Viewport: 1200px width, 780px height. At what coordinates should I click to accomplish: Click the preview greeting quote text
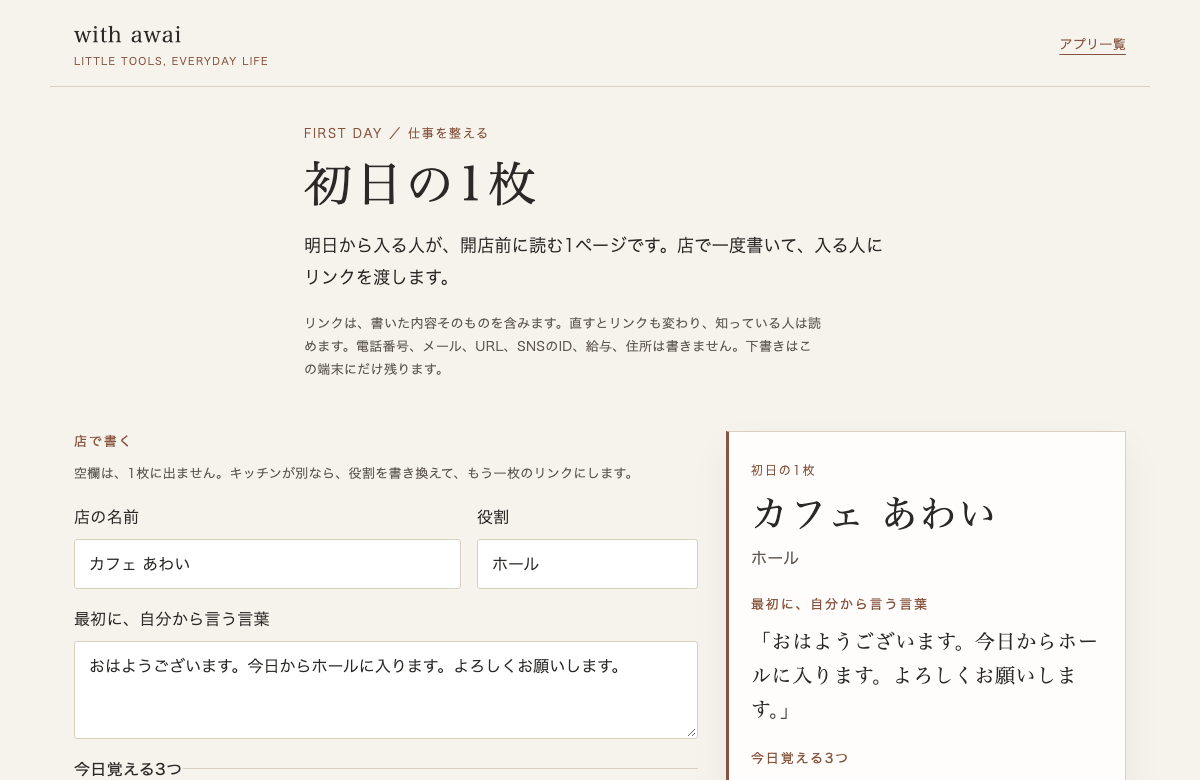tap(925, 675)
